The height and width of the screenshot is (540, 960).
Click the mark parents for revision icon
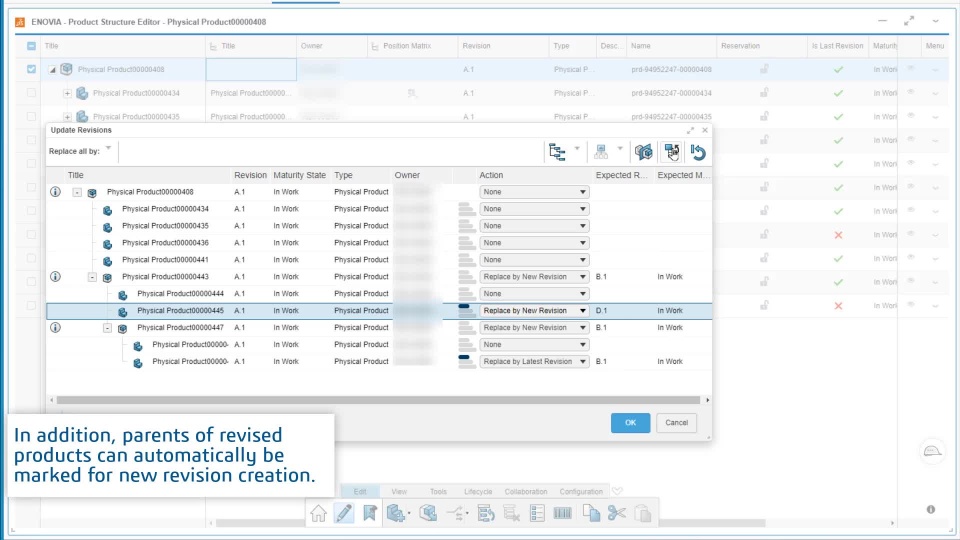[x=672, y=152]
